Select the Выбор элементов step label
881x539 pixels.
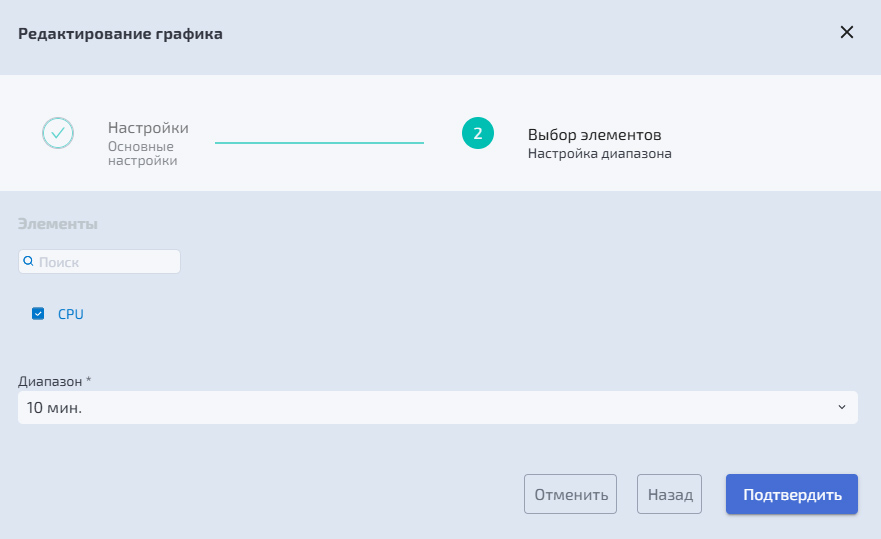[x=594, y=135]
